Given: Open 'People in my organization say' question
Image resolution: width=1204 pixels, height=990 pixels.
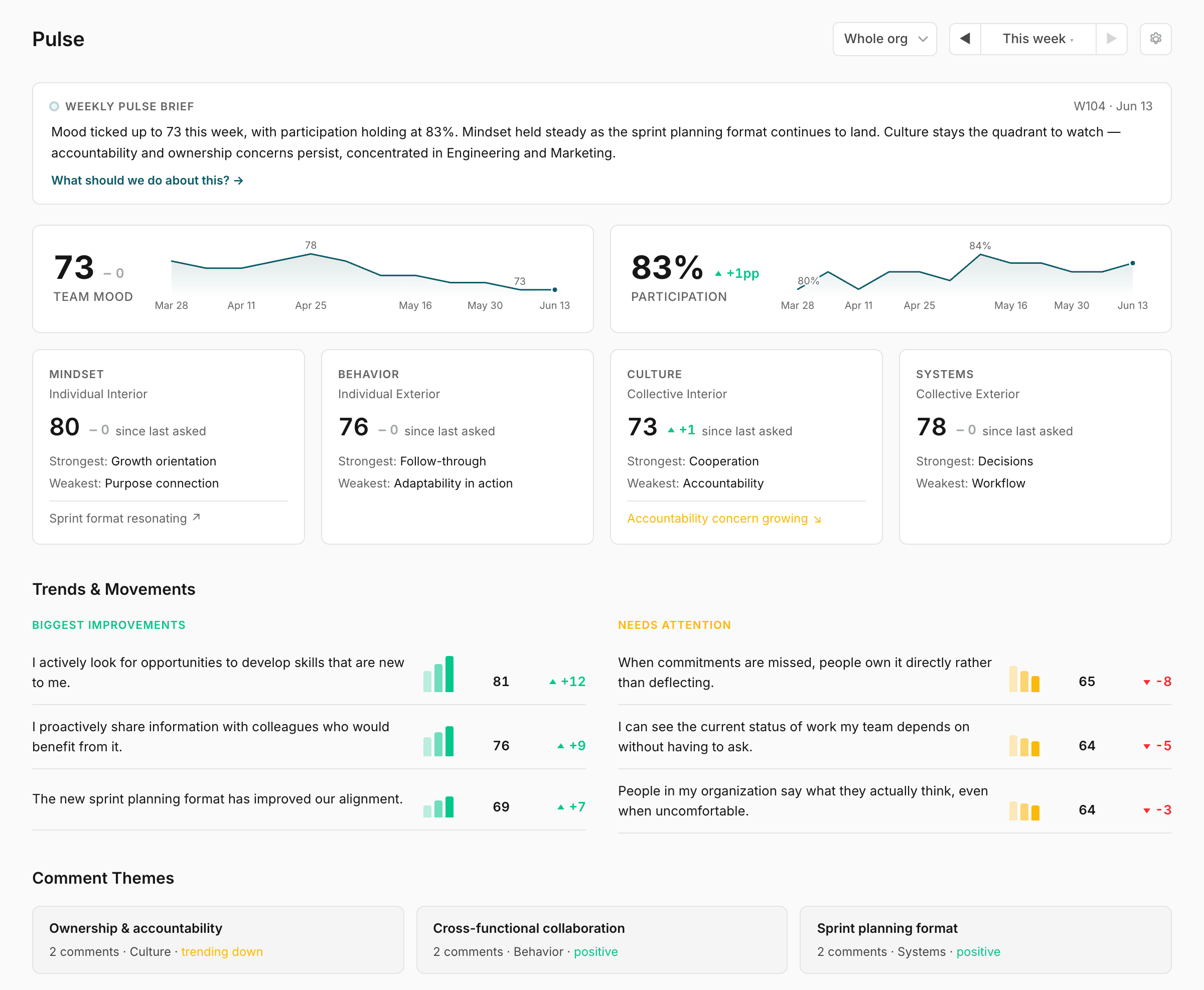Looking at the screenshot, I should [803, 800].
